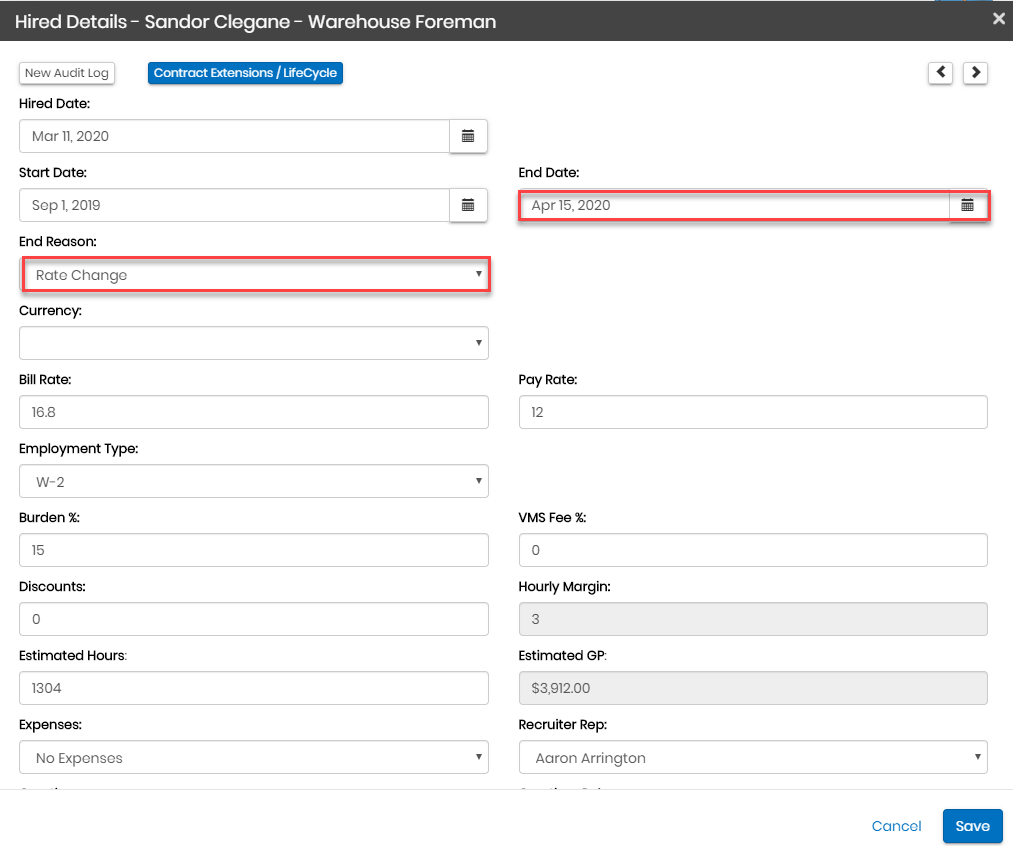The image size is (1013, 846).
Task: Cancel editing the hired details
Action: (896, 826)
